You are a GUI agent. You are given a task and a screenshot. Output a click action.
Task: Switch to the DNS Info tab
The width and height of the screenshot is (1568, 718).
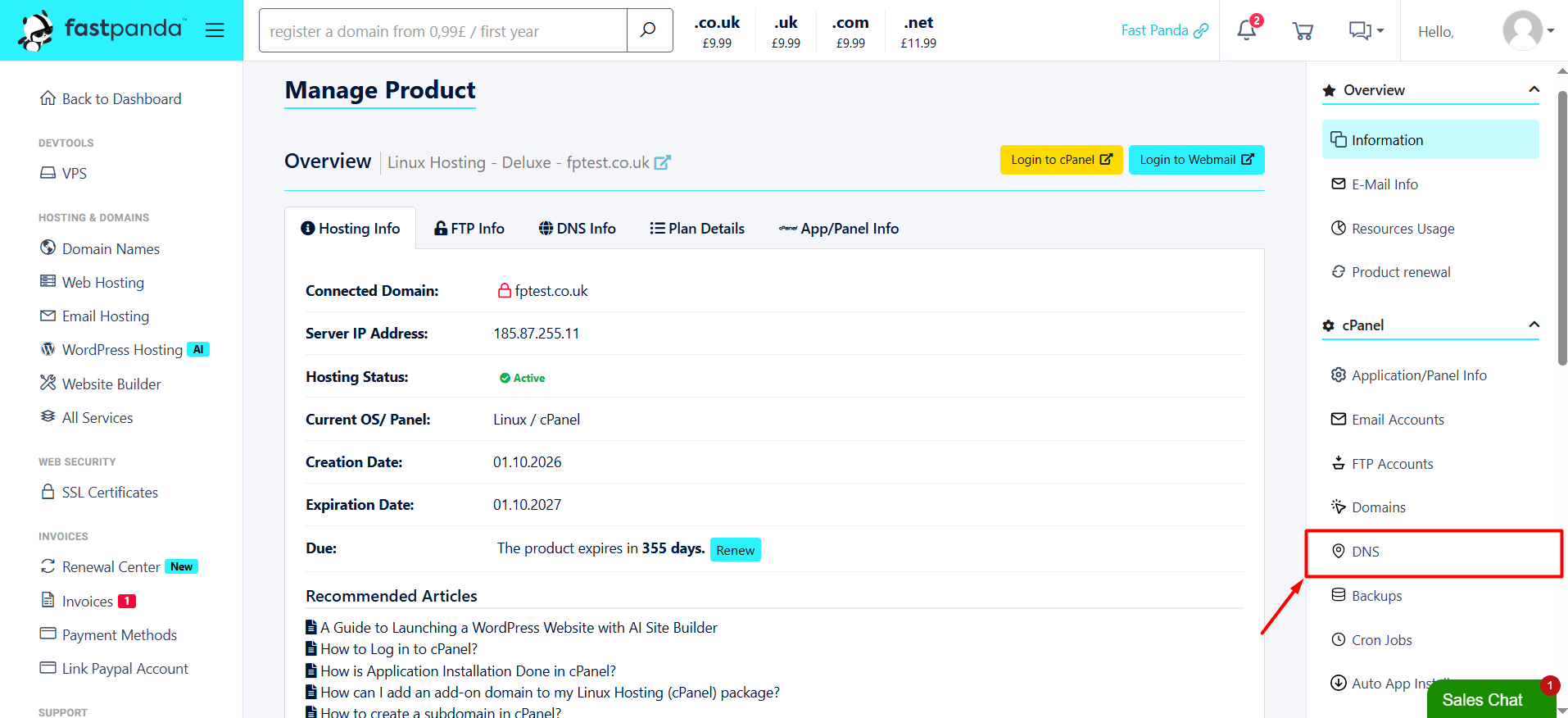click(578, 229)
